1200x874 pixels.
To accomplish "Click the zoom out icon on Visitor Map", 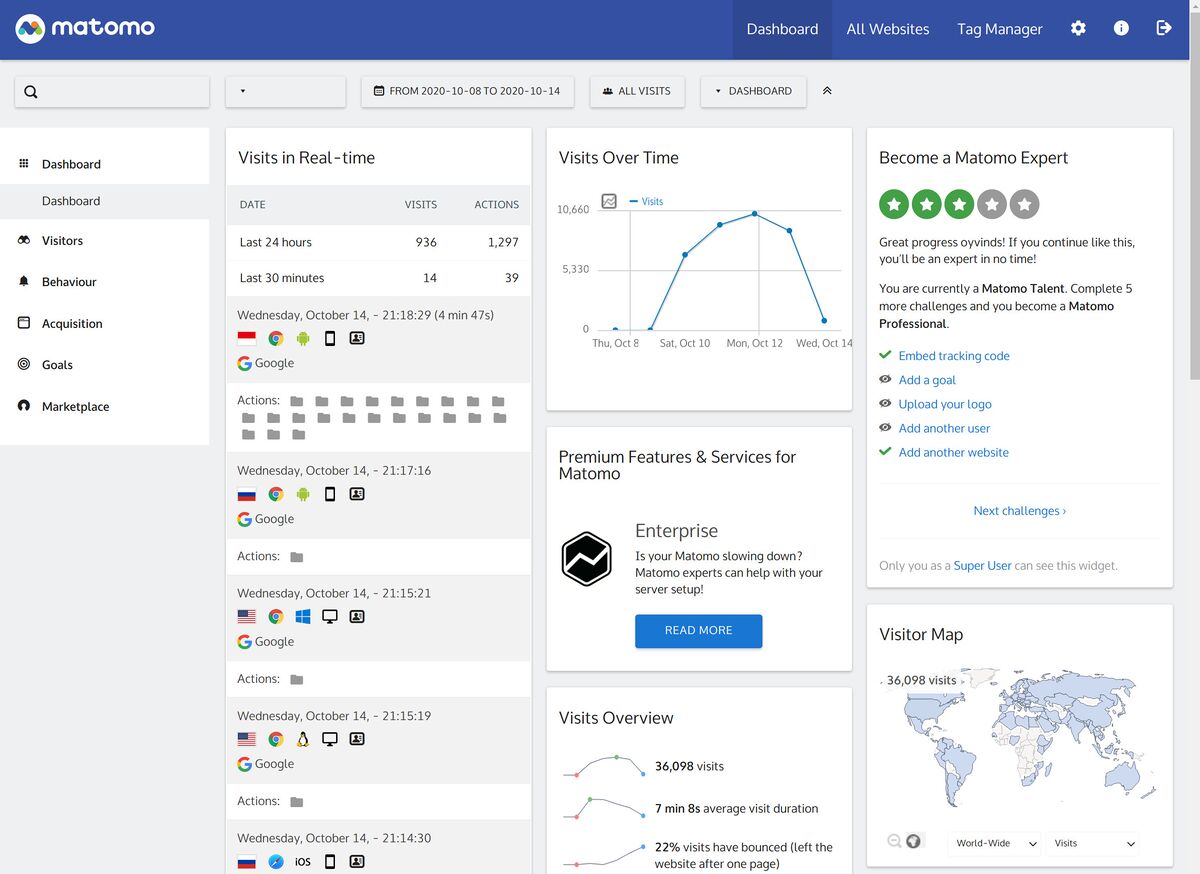I will (x=894, y=841).
